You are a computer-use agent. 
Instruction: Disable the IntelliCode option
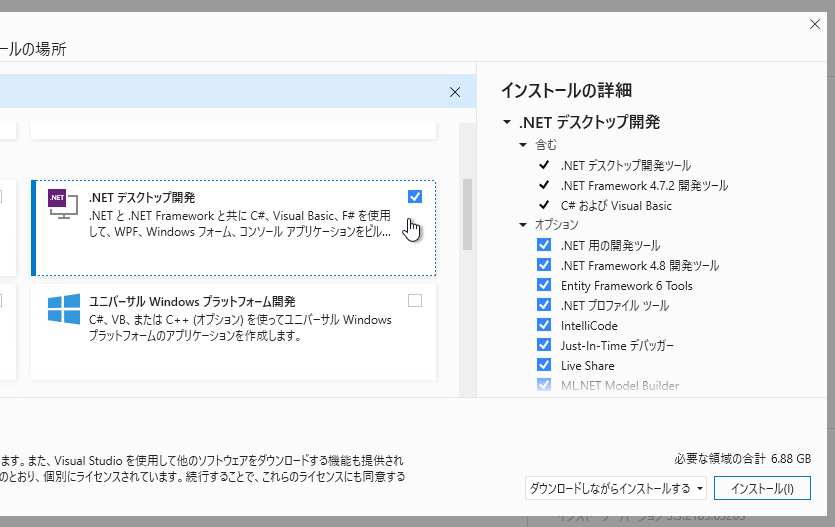point(544,325)
